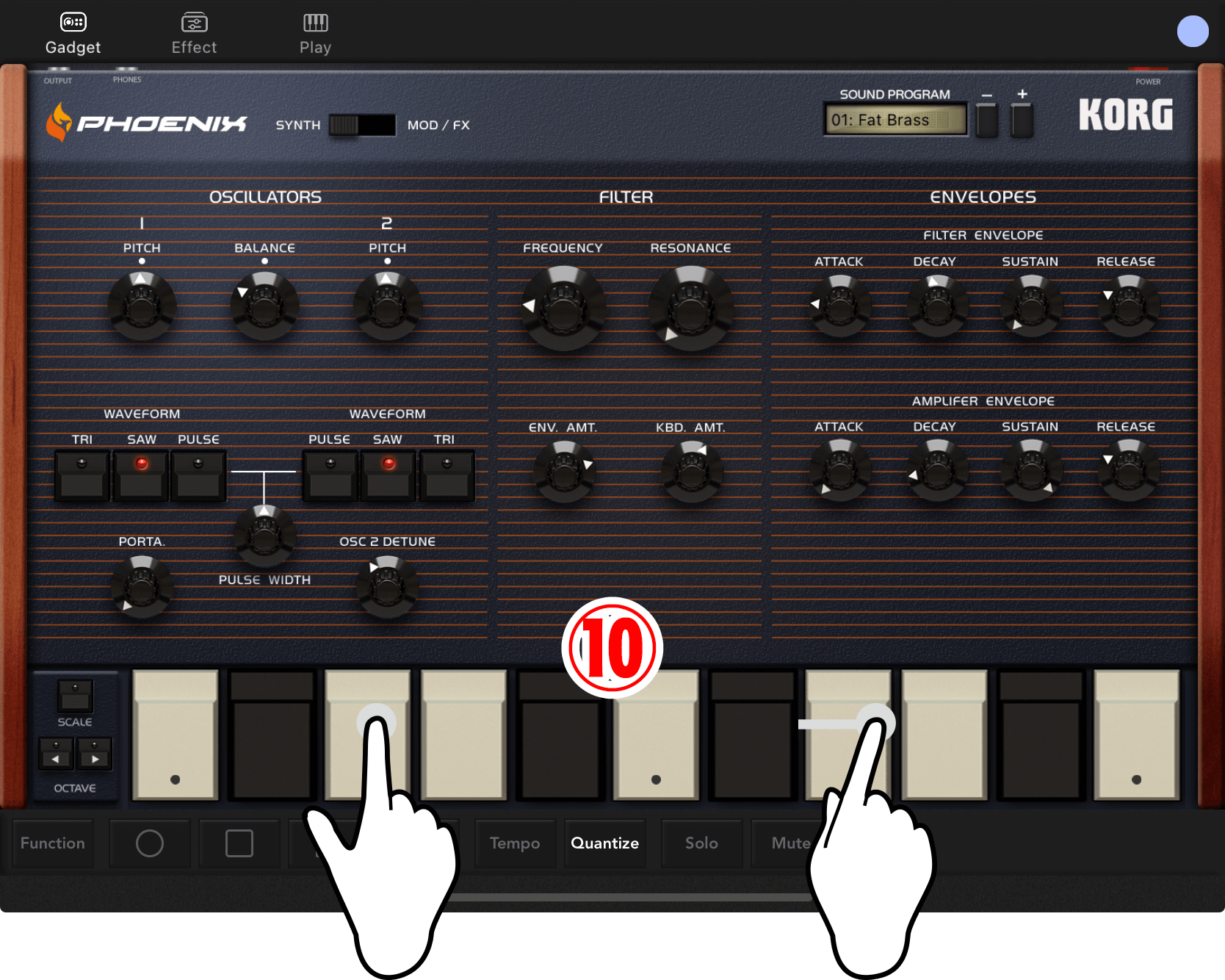The width and height of the screenshot is (1225, 980).
Task: Play the first white key with dot
Action: pyautogui.click(x=175, y=735)
